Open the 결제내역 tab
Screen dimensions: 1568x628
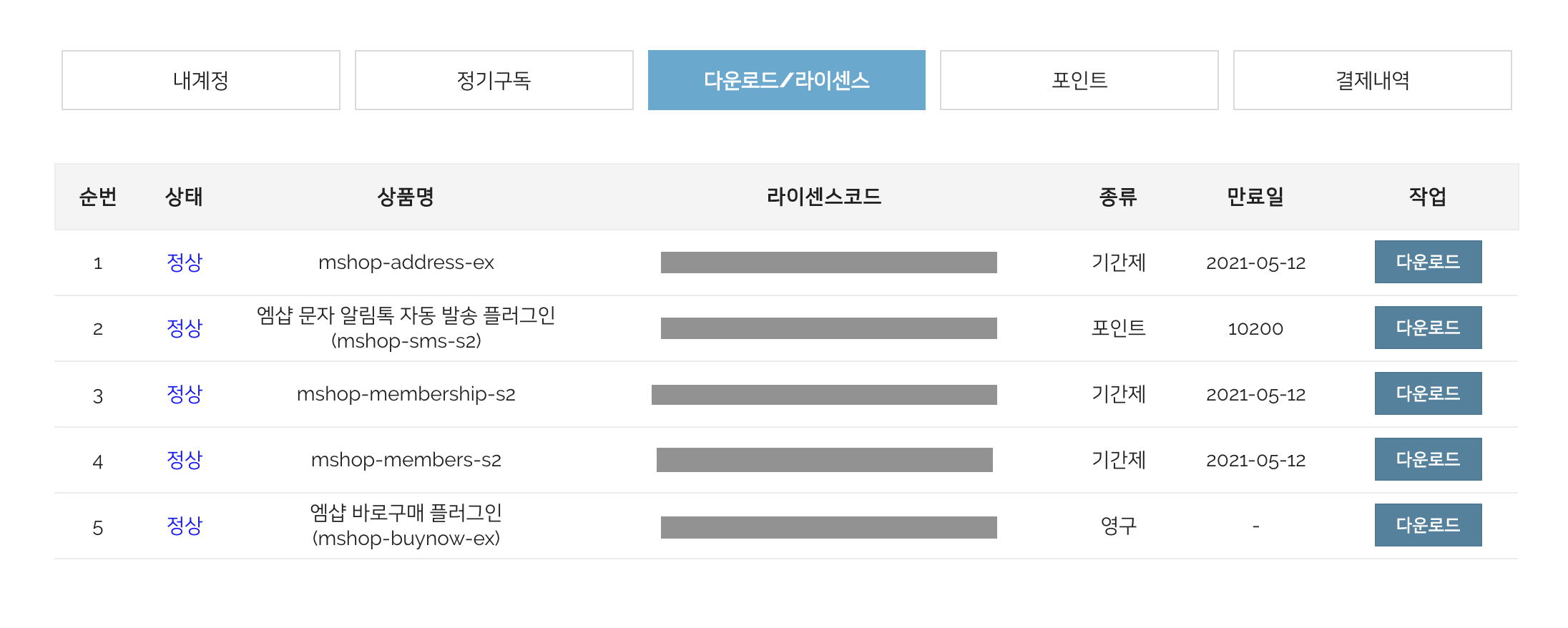(1373, 80)
